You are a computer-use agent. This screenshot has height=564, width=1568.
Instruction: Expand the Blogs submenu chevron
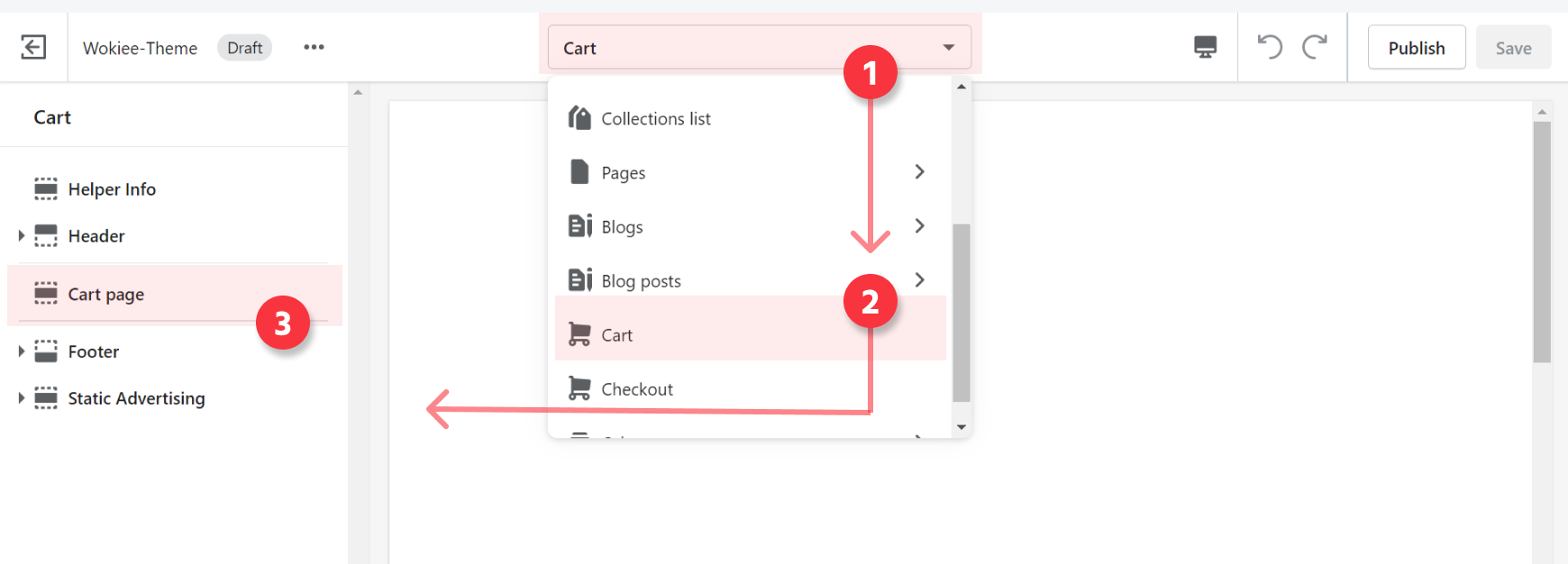point(919,226)
